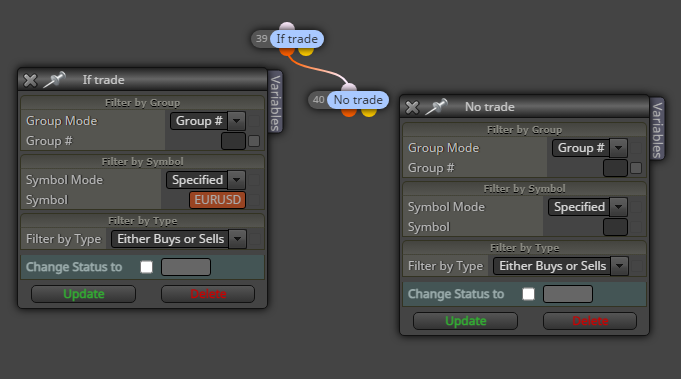Click Filter by Type header in If trade panel
Screen dimensions: 681x379
[x=142, y=221]
